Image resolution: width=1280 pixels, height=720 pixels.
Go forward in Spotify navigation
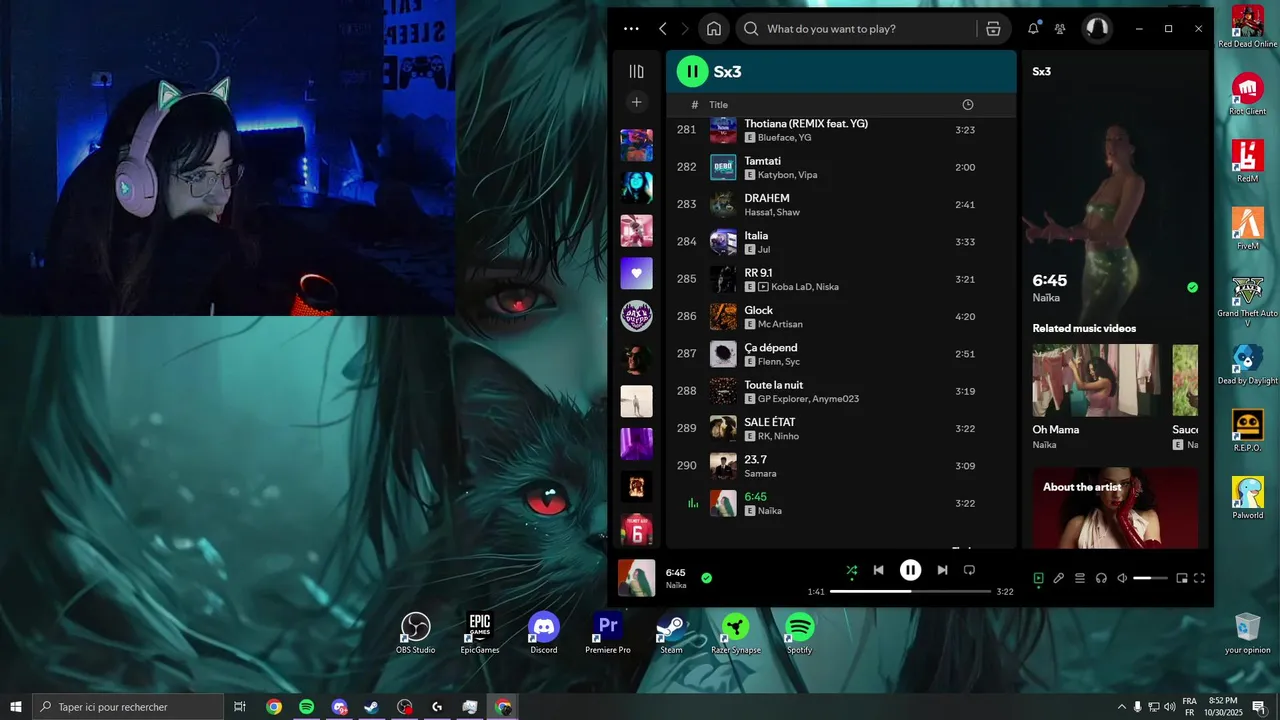coord(685,29)
